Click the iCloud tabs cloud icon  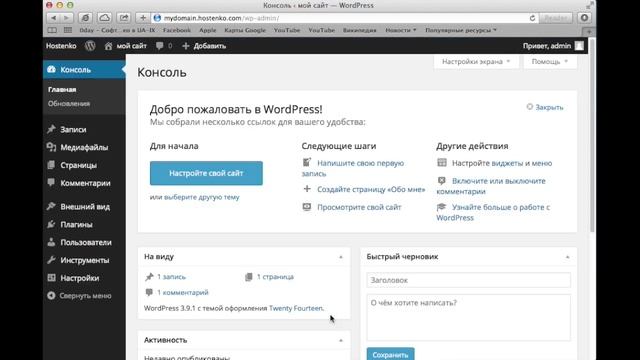pyautogui.click(x=104, y=18)
